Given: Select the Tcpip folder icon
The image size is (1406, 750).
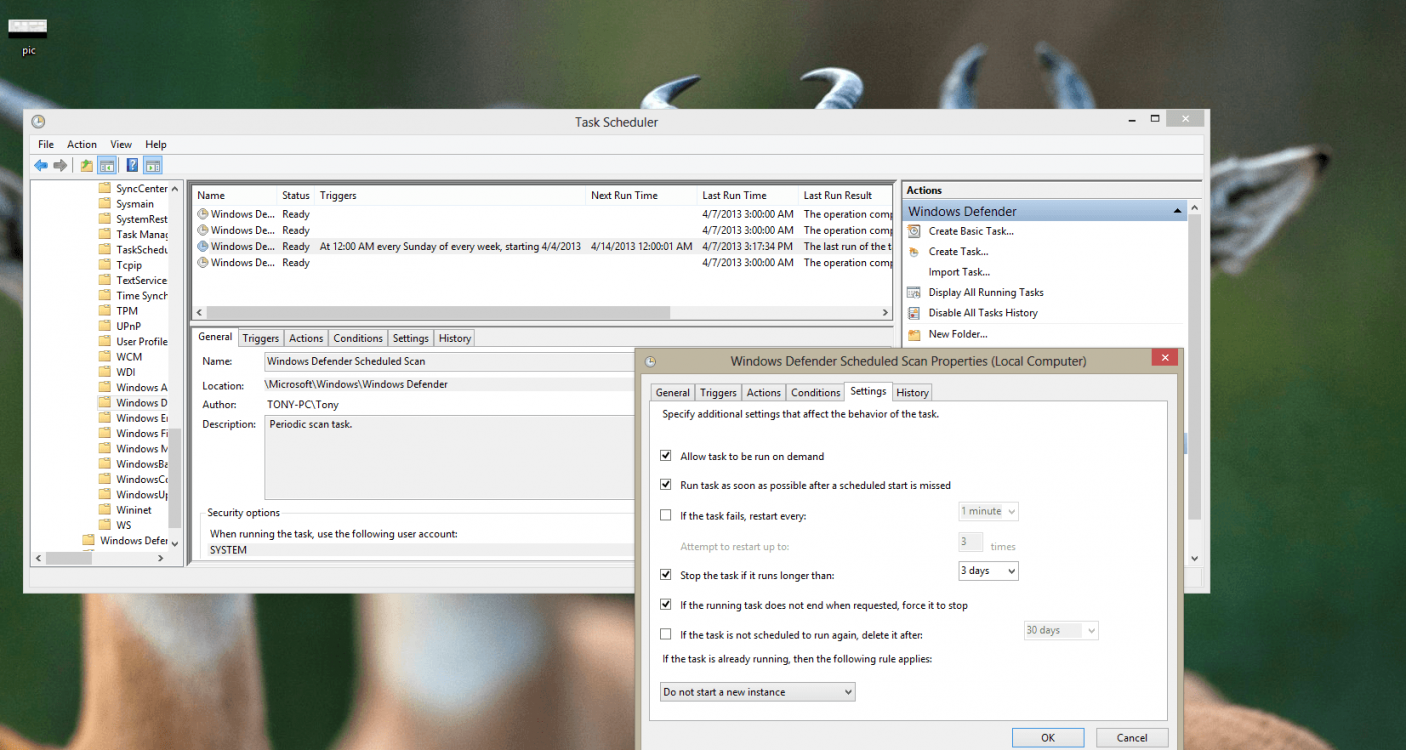Looking at the screenshot, I should coord(105,265).
